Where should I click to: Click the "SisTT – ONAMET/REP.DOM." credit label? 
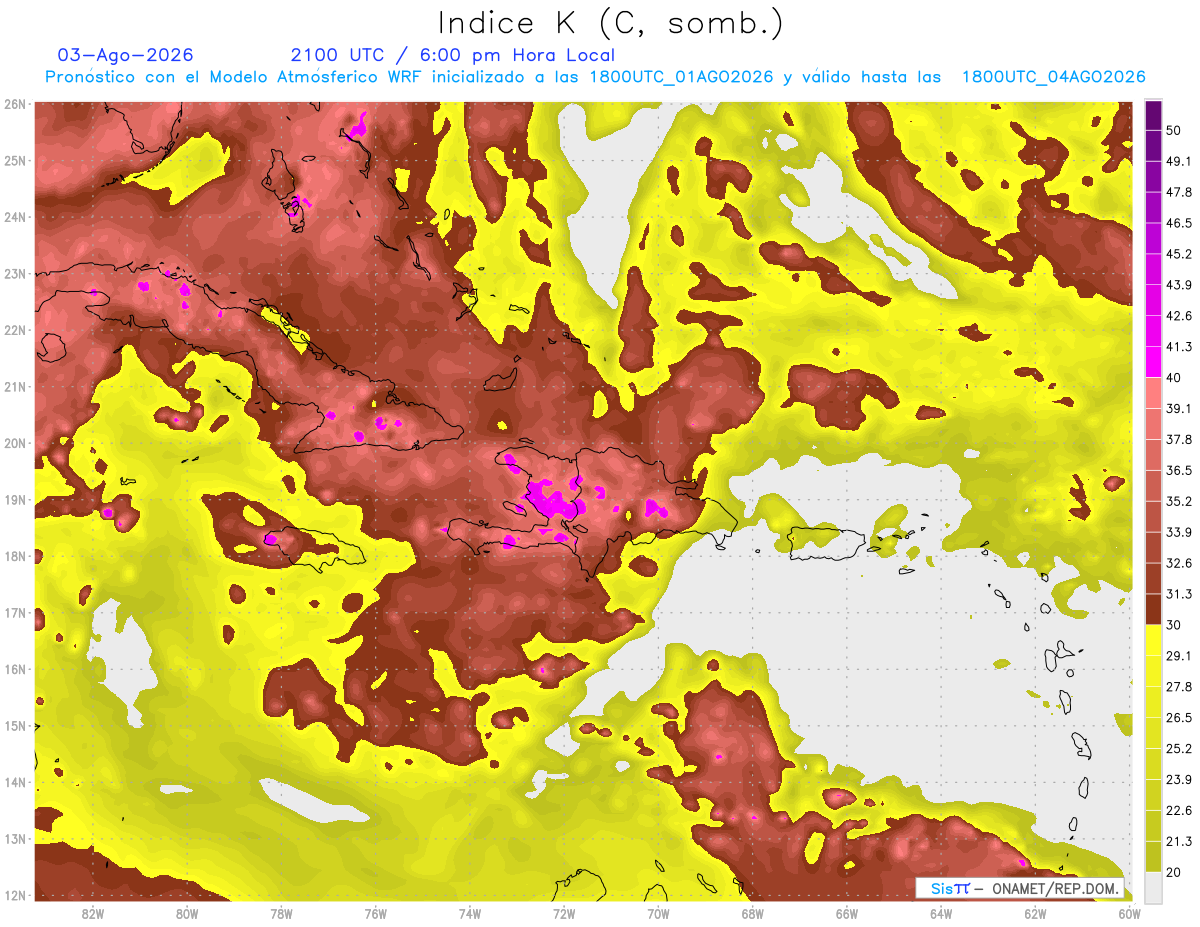[1019, 888]
